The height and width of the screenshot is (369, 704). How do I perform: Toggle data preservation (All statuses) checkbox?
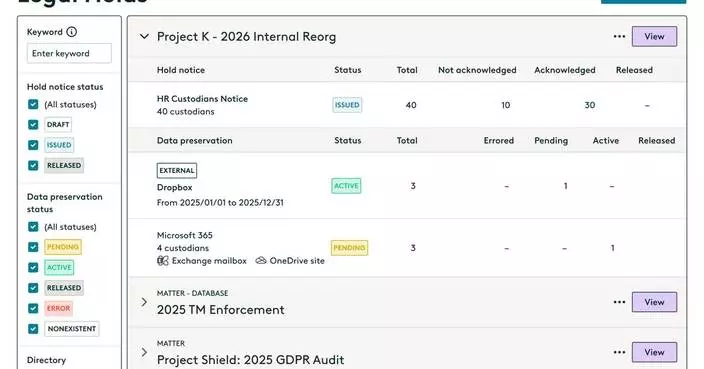click(x=33, y=227)
